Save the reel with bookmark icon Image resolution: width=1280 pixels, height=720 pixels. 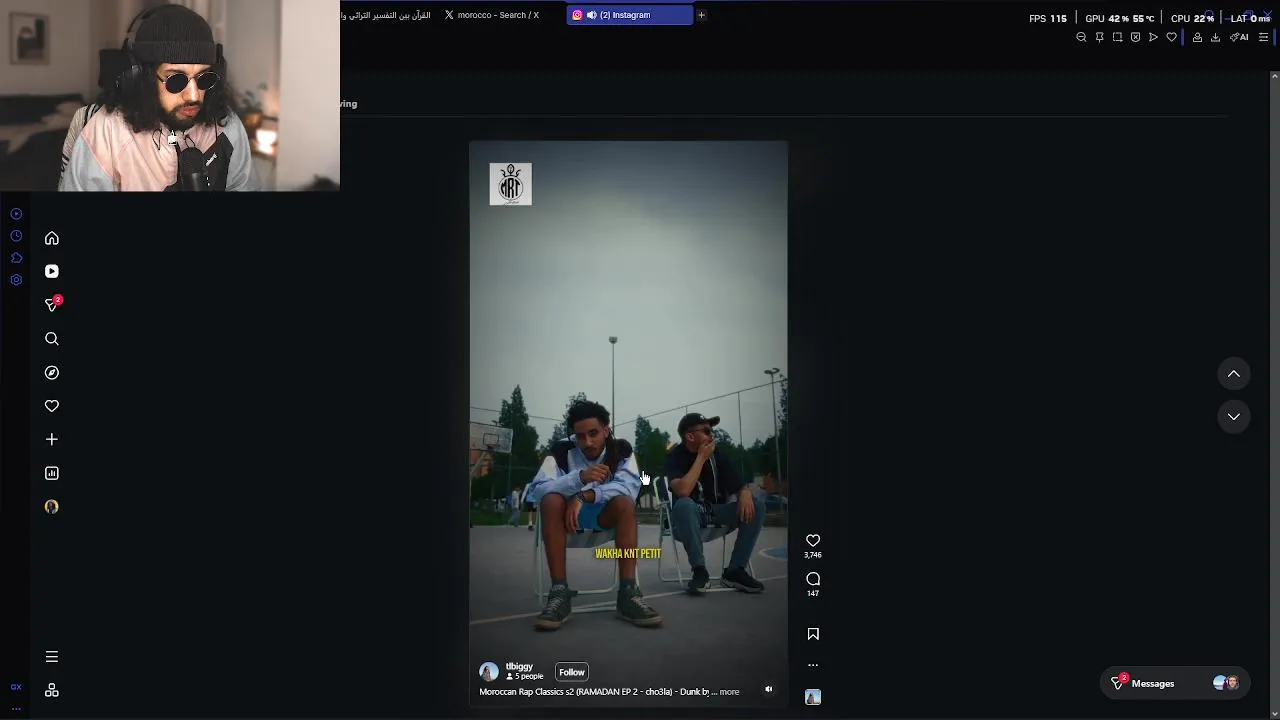pyautogui.click(x=813, y=633)
